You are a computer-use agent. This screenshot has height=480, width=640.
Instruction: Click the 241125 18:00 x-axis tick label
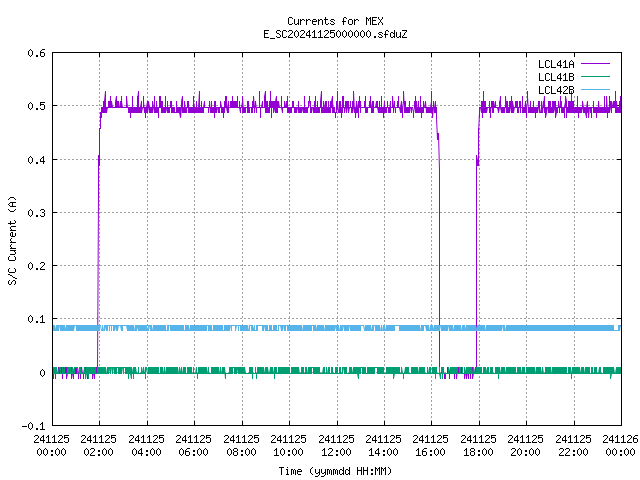click(478, 446)
